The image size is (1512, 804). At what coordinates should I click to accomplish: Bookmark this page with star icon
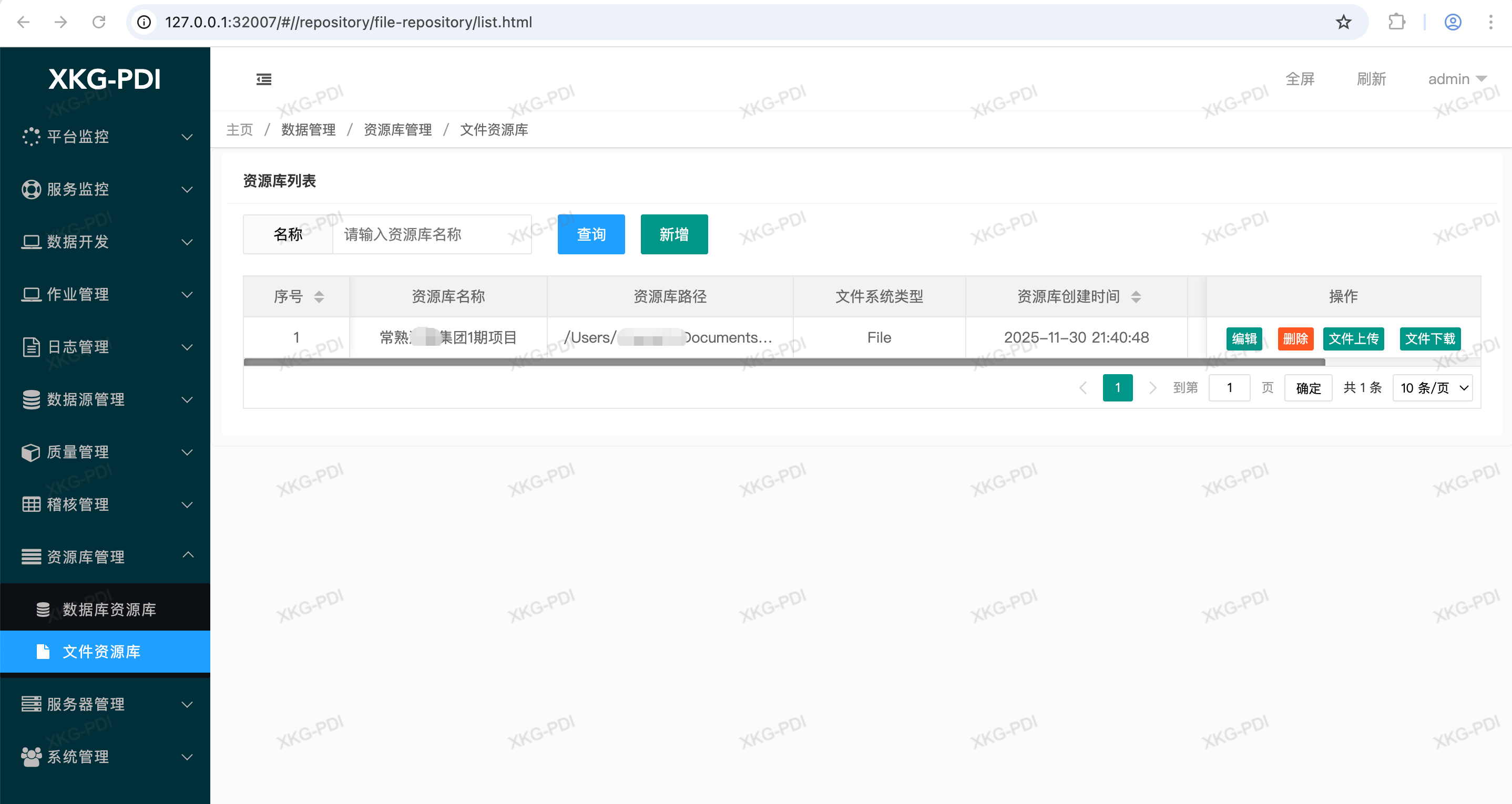pos(1343,22)
